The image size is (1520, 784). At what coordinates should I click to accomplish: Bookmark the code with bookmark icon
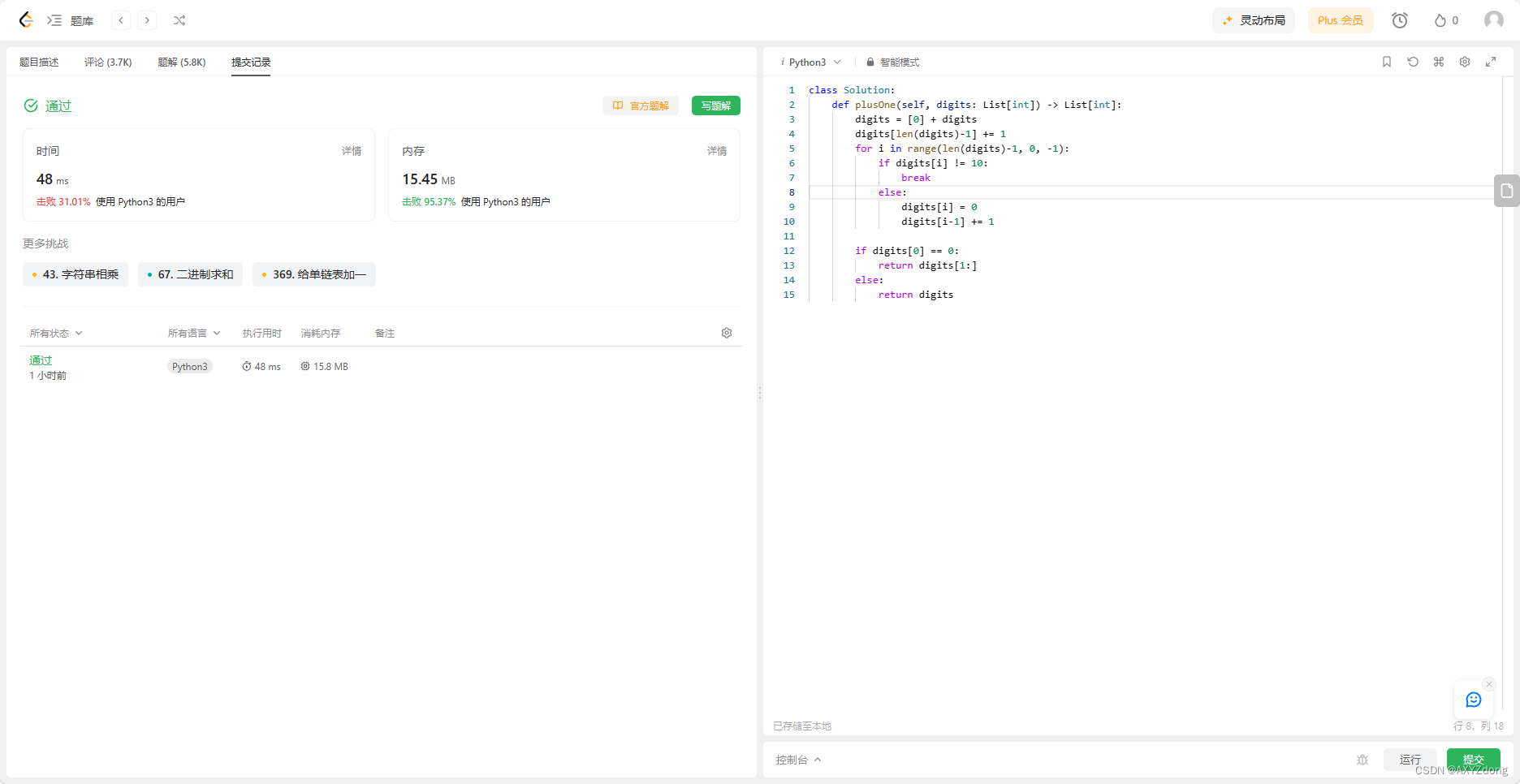tap(1387, 62)
